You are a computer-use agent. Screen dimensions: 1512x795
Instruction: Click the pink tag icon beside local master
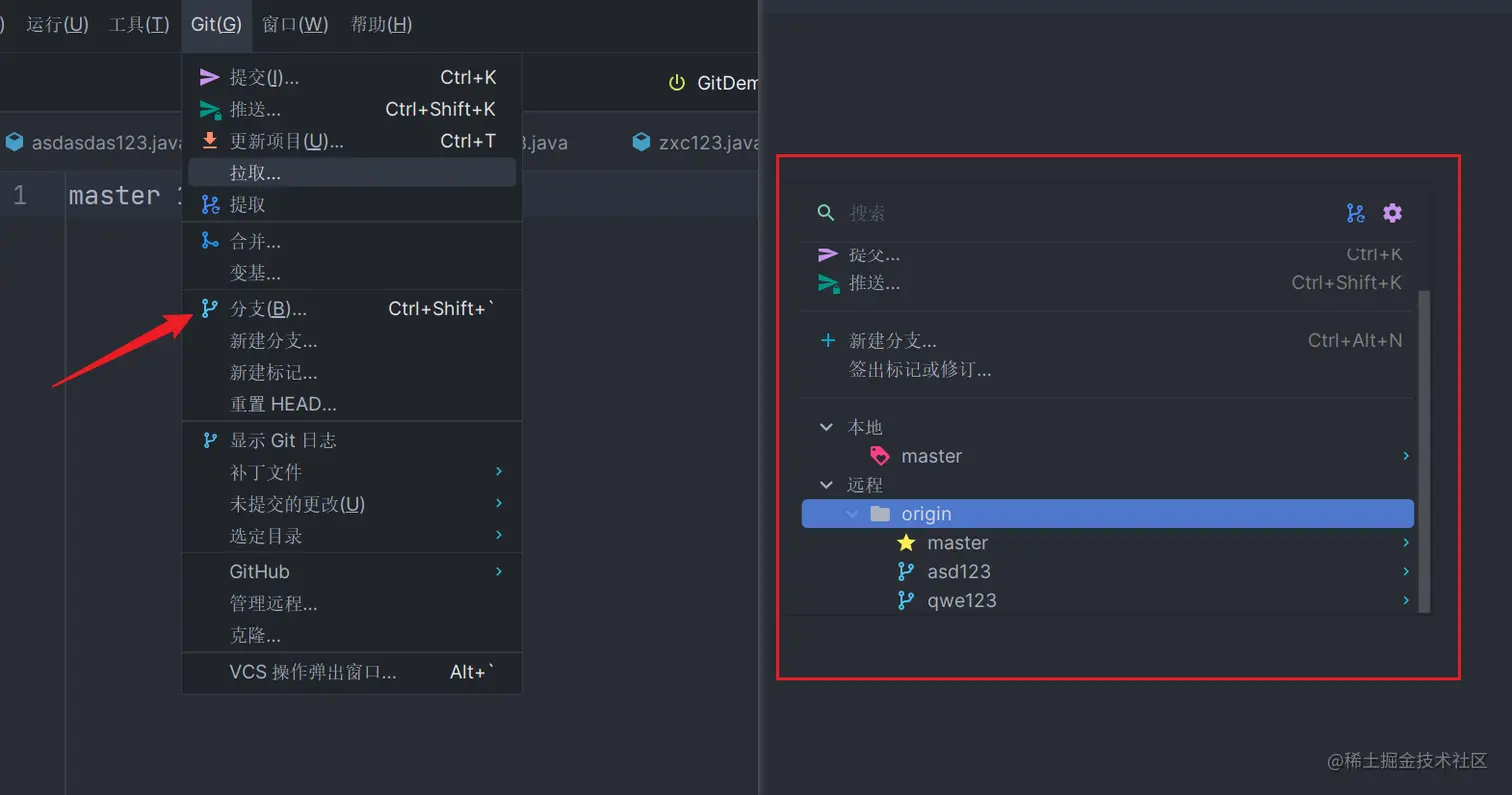tap(879, 455)
